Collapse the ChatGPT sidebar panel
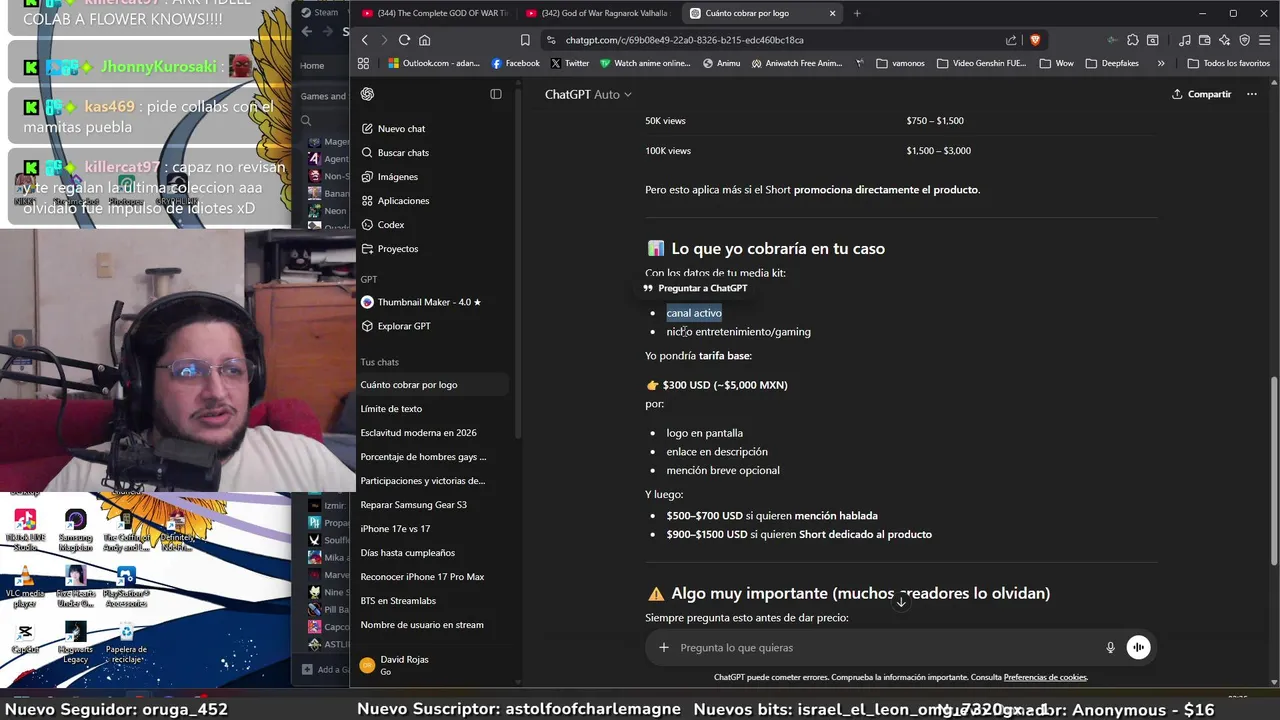 click(x=496, y=94)
